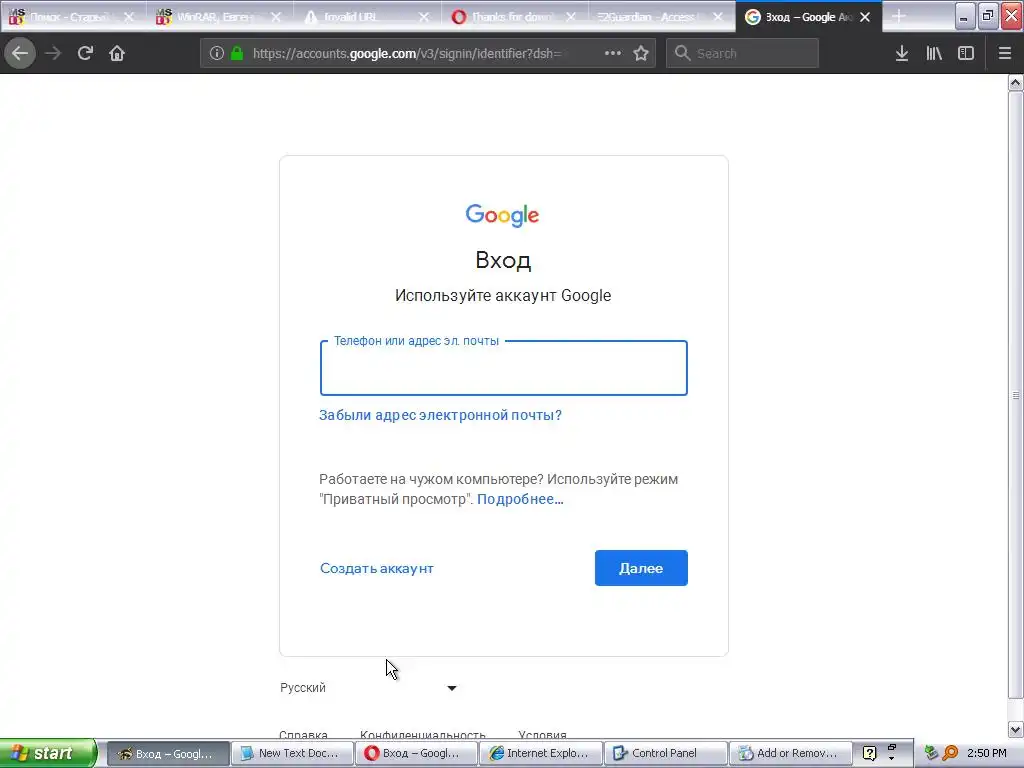Viewport: 1024px width, 768px height.
Task: Switch to the Thanks for downloading tab
Action: click(509, 17)
